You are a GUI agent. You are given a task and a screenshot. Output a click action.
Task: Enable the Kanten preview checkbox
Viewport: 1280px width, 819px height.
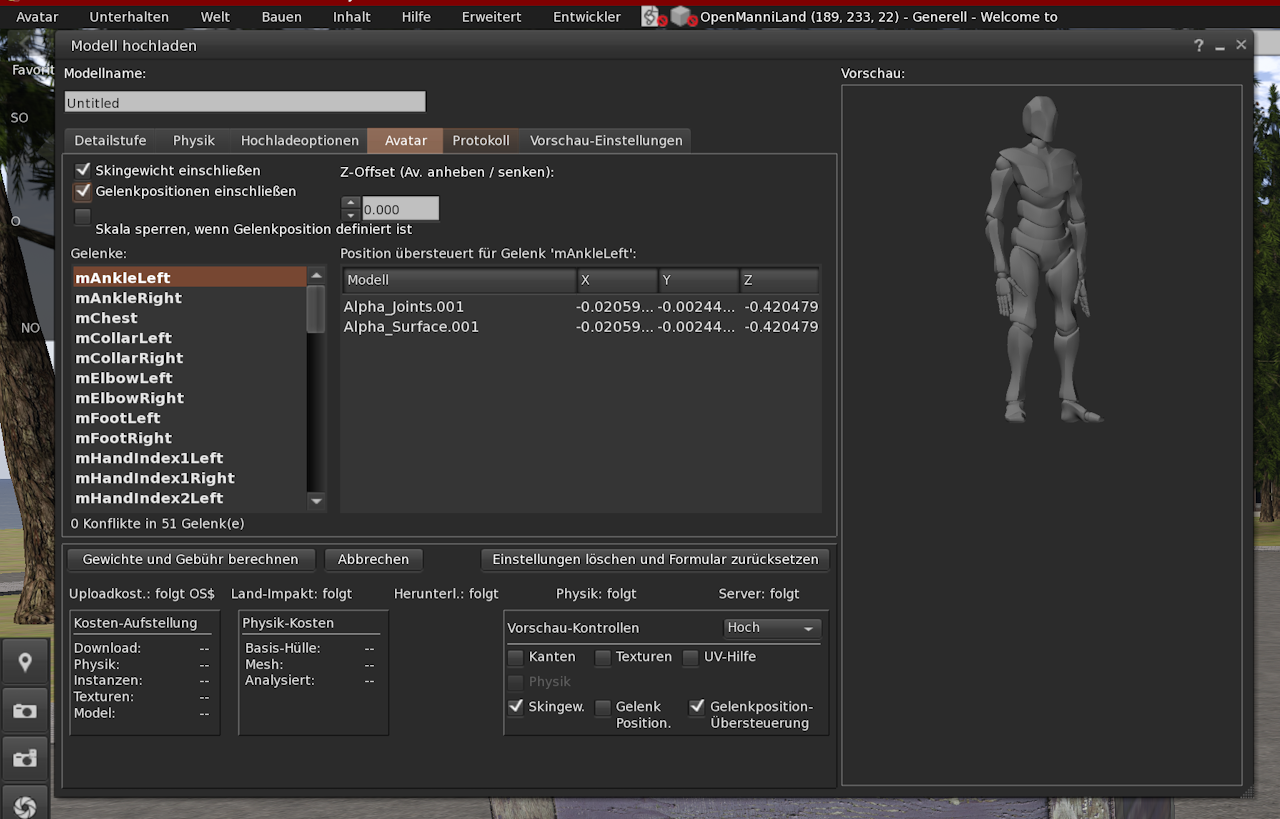click(x=516, y=658)
